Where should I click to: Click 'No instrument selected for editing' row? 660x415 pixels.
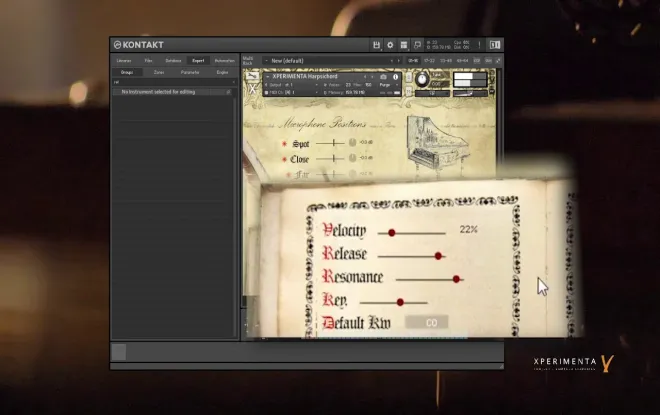point(173,92)
